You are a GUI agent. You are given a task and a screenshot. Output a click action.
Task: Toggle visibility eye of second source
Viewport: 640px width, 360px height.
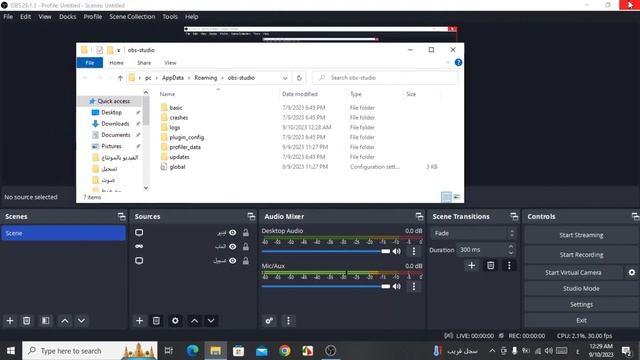click(233, 247)
